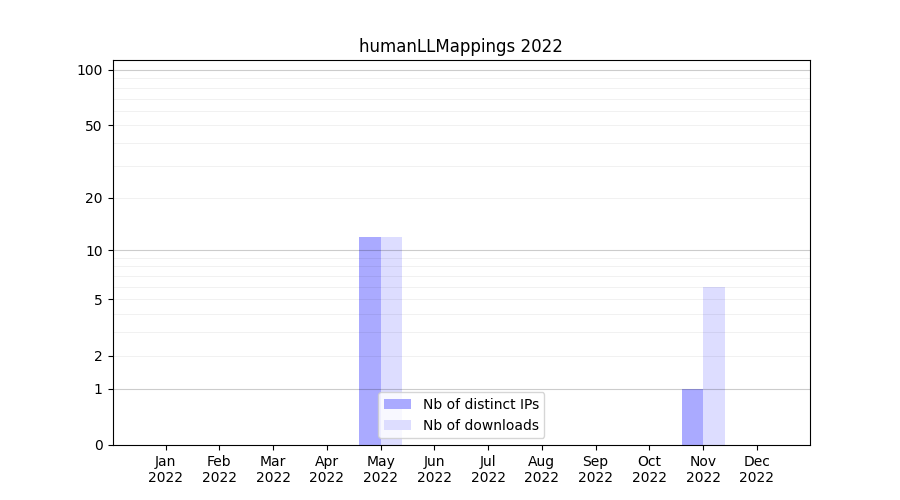Select the light downloads bar for November
The width and height of the screenshot is (900, 500).
point(714,365)
